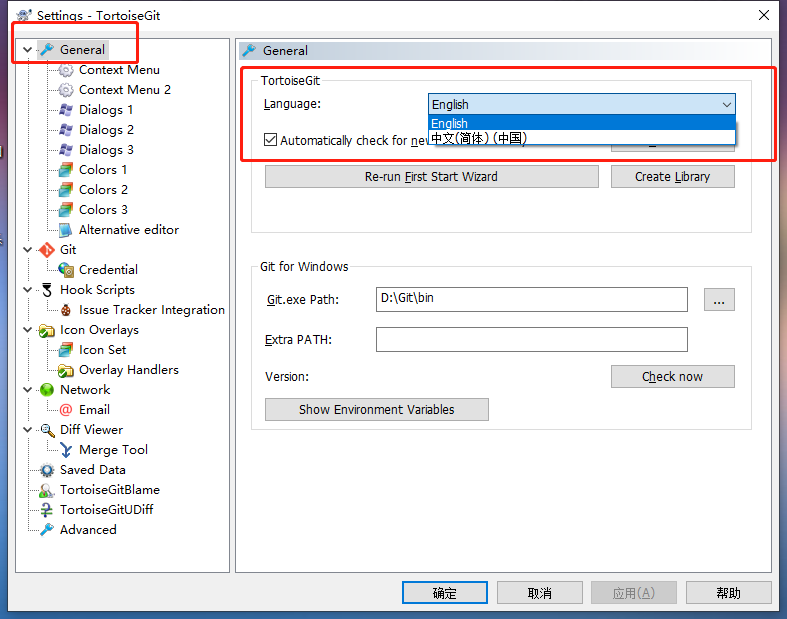Viewport: 787px width, 619px height.
Task: Click the Dialogs 3 window icon
Action: point(66,150)
